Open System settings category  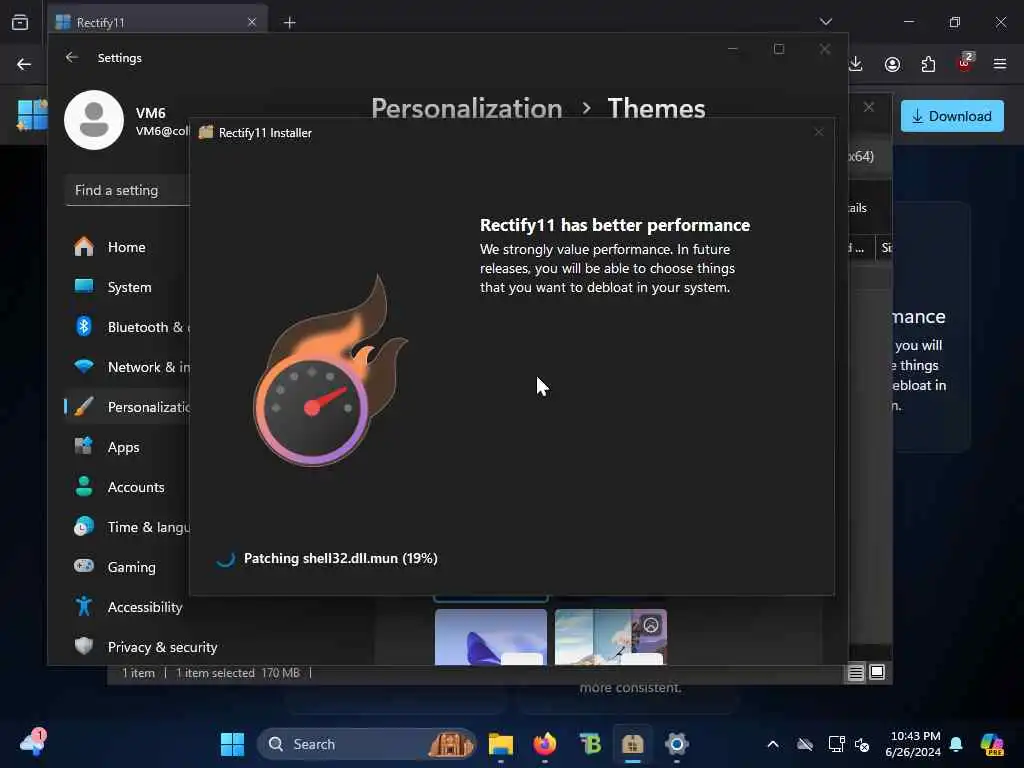coord(127,287)
